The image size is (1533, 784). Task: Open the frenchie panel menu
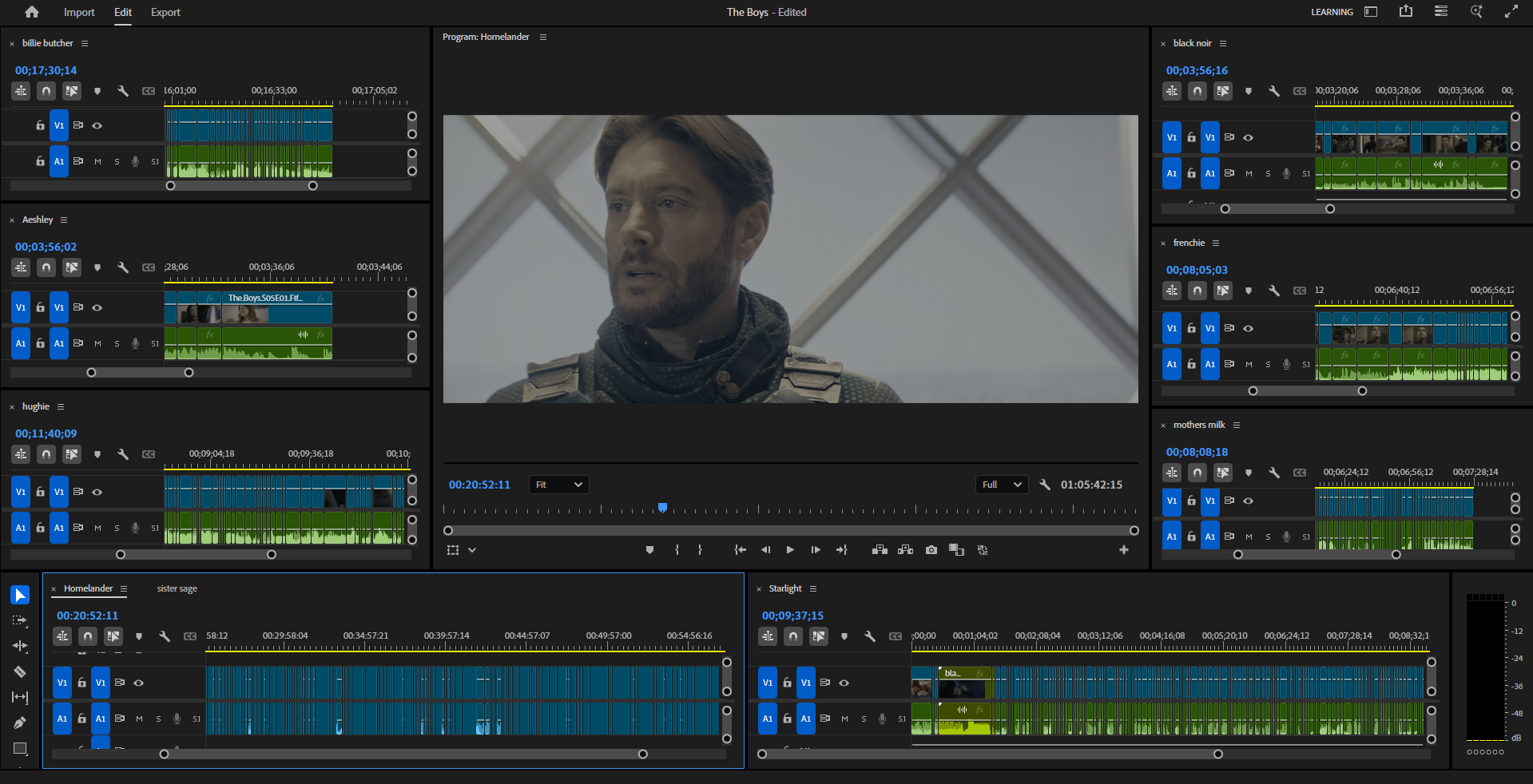tap(1215, 243)
